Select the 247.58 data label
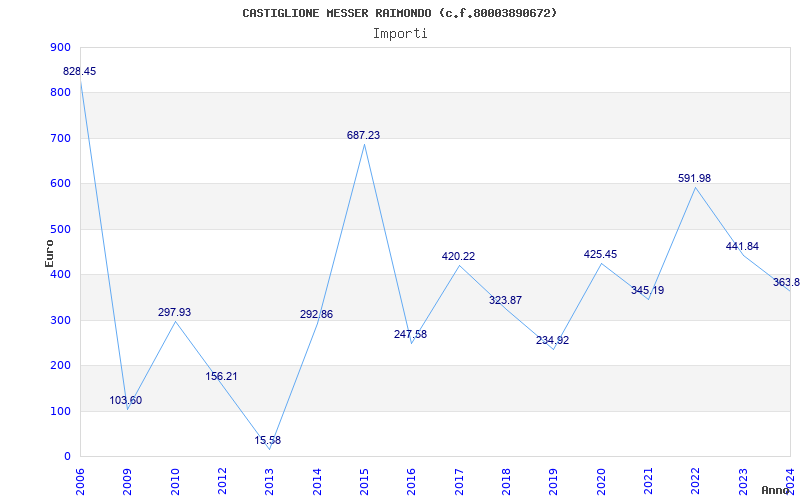Image resolution: width=800 pixels, height=500 pixels. coord(410,334)
